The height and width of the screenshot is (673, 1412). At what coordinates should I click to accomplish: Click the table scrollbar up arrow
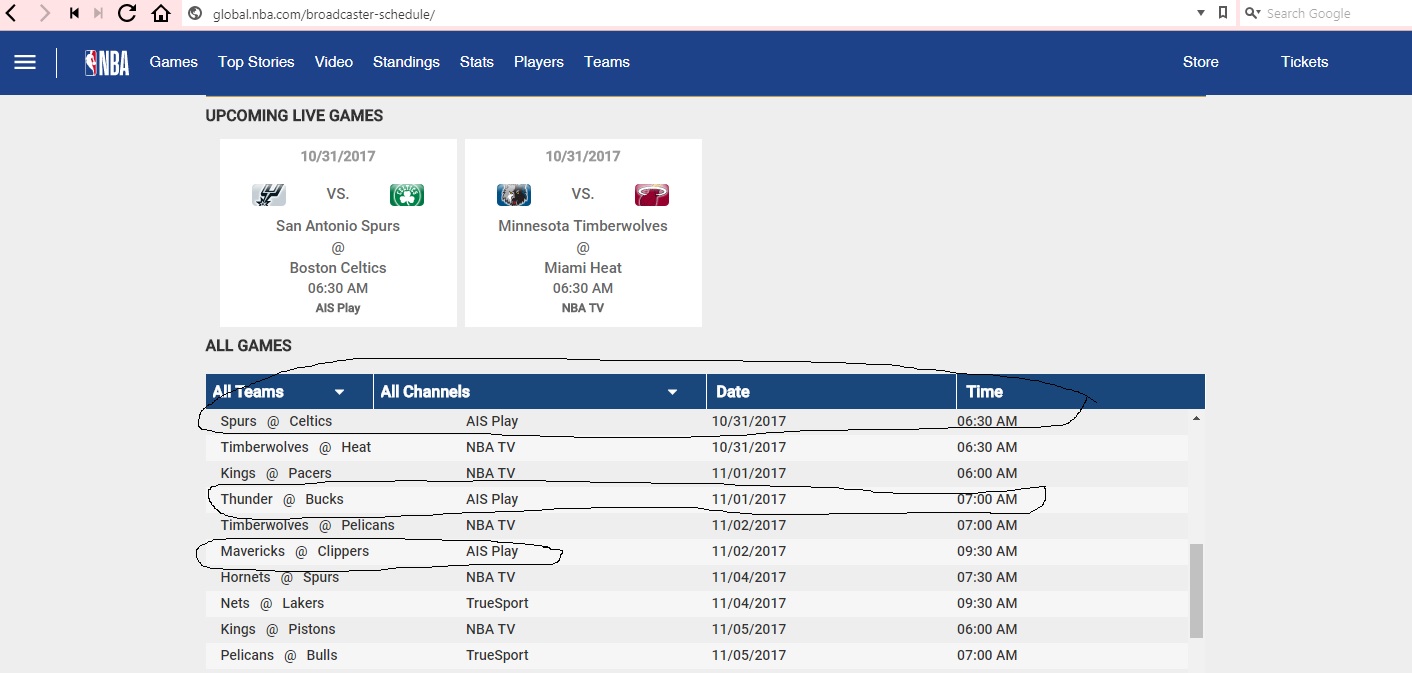1196,418
